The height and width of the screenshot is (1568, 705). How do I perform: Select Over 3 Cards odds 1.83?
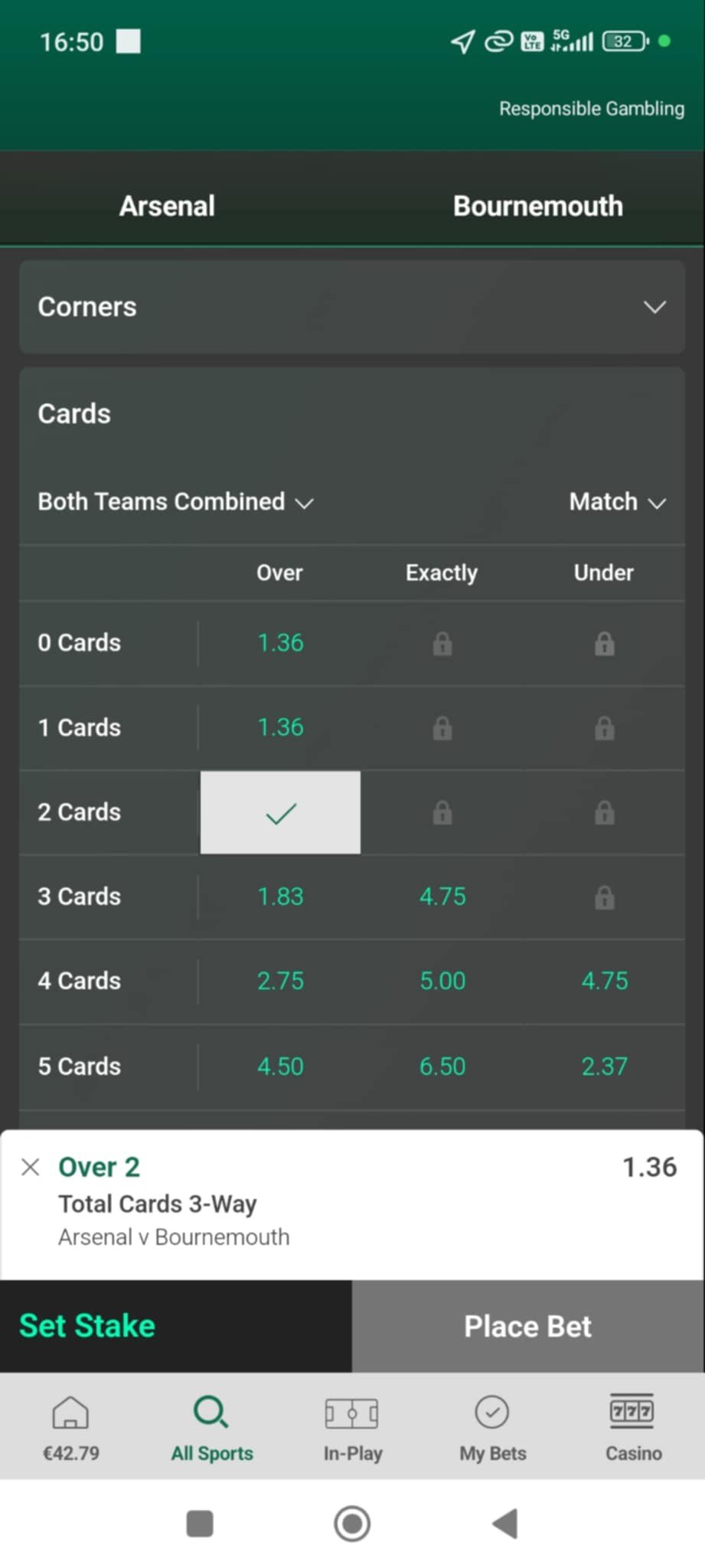click(x=280, y=897)
